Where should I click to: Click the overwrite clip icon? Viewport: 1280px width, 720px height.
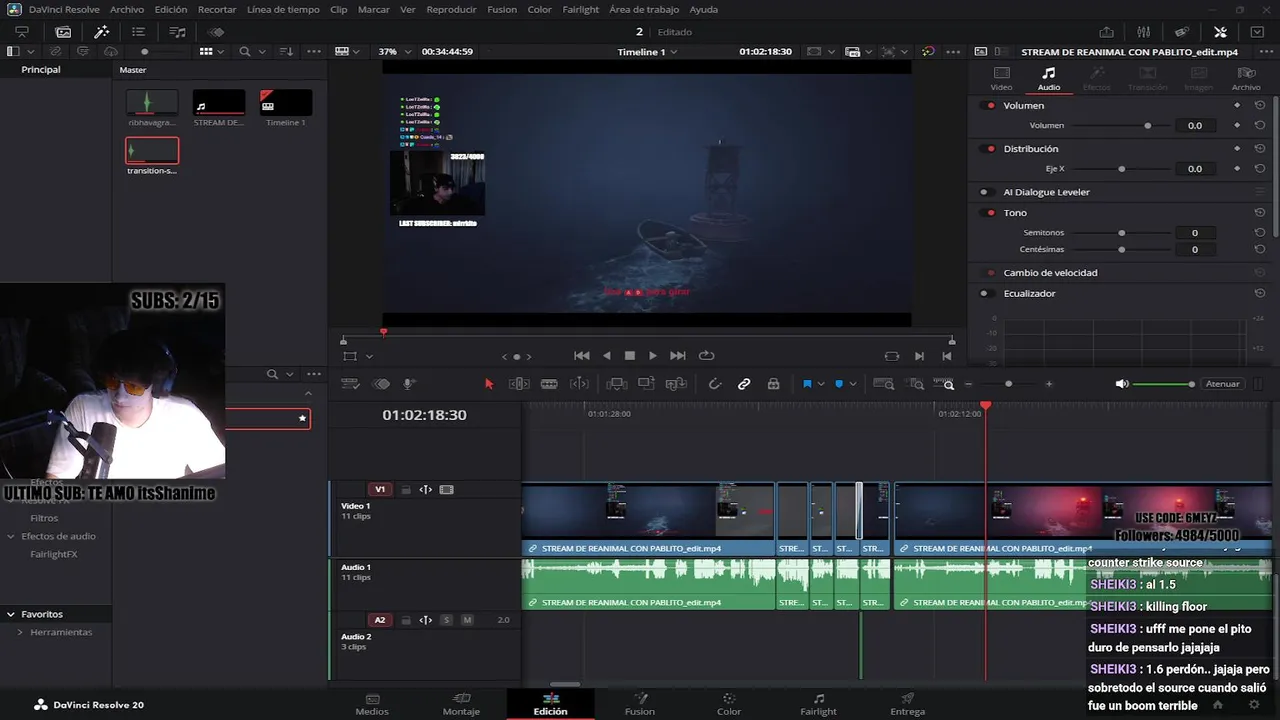pos(646,384)
